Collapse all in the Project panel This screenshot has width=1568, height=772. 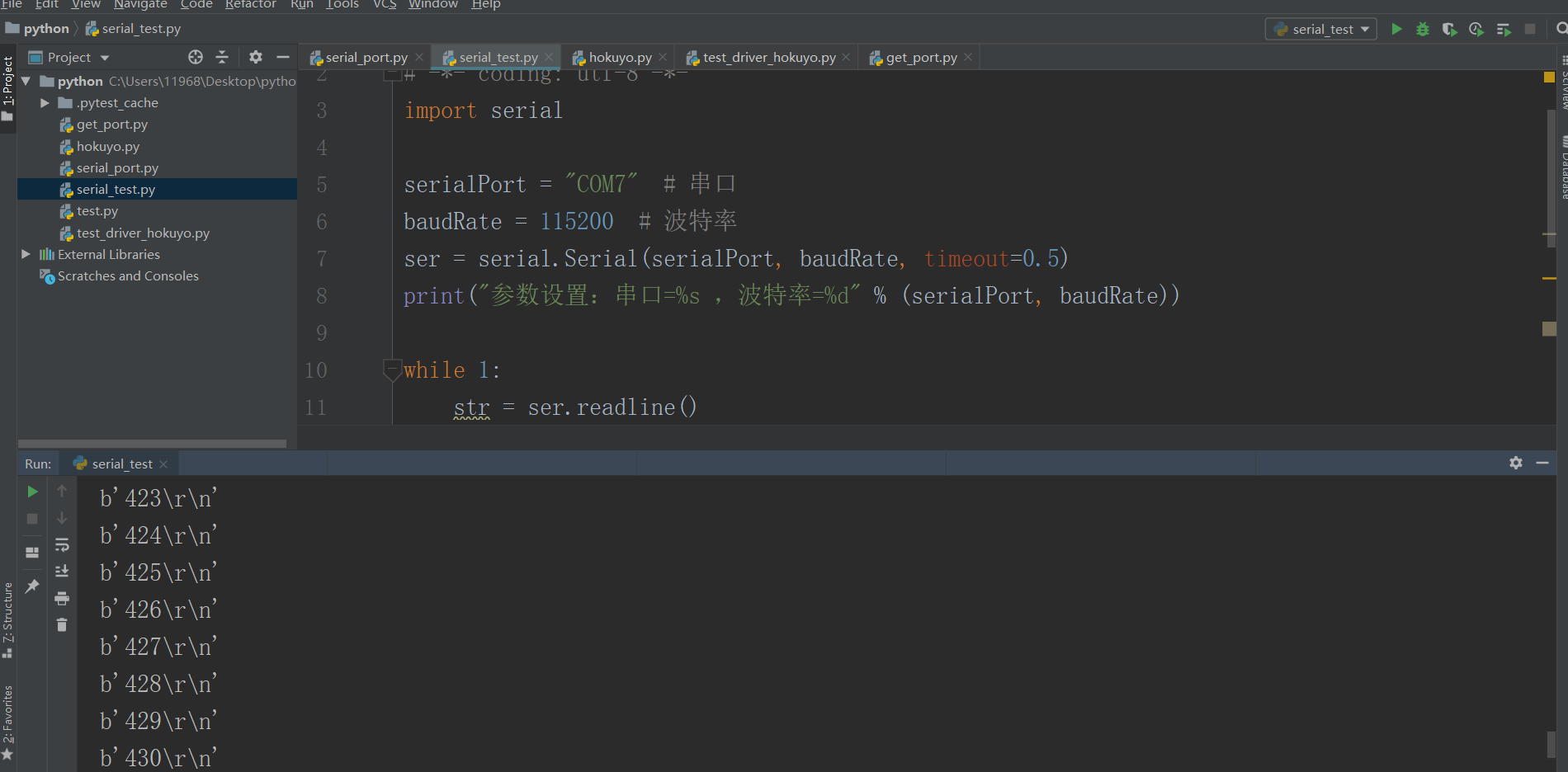[x=222, y=57]
